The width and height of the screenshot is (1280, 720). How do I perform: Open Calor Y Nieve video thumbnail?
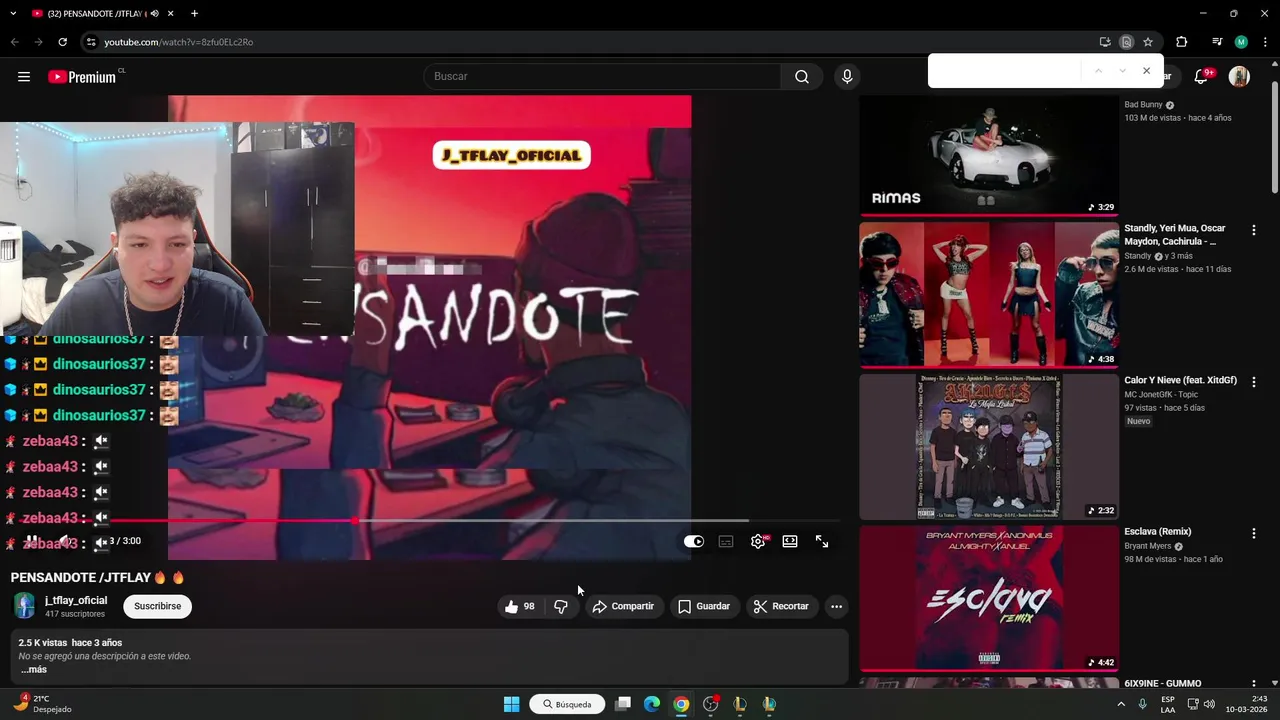point(989,446)
